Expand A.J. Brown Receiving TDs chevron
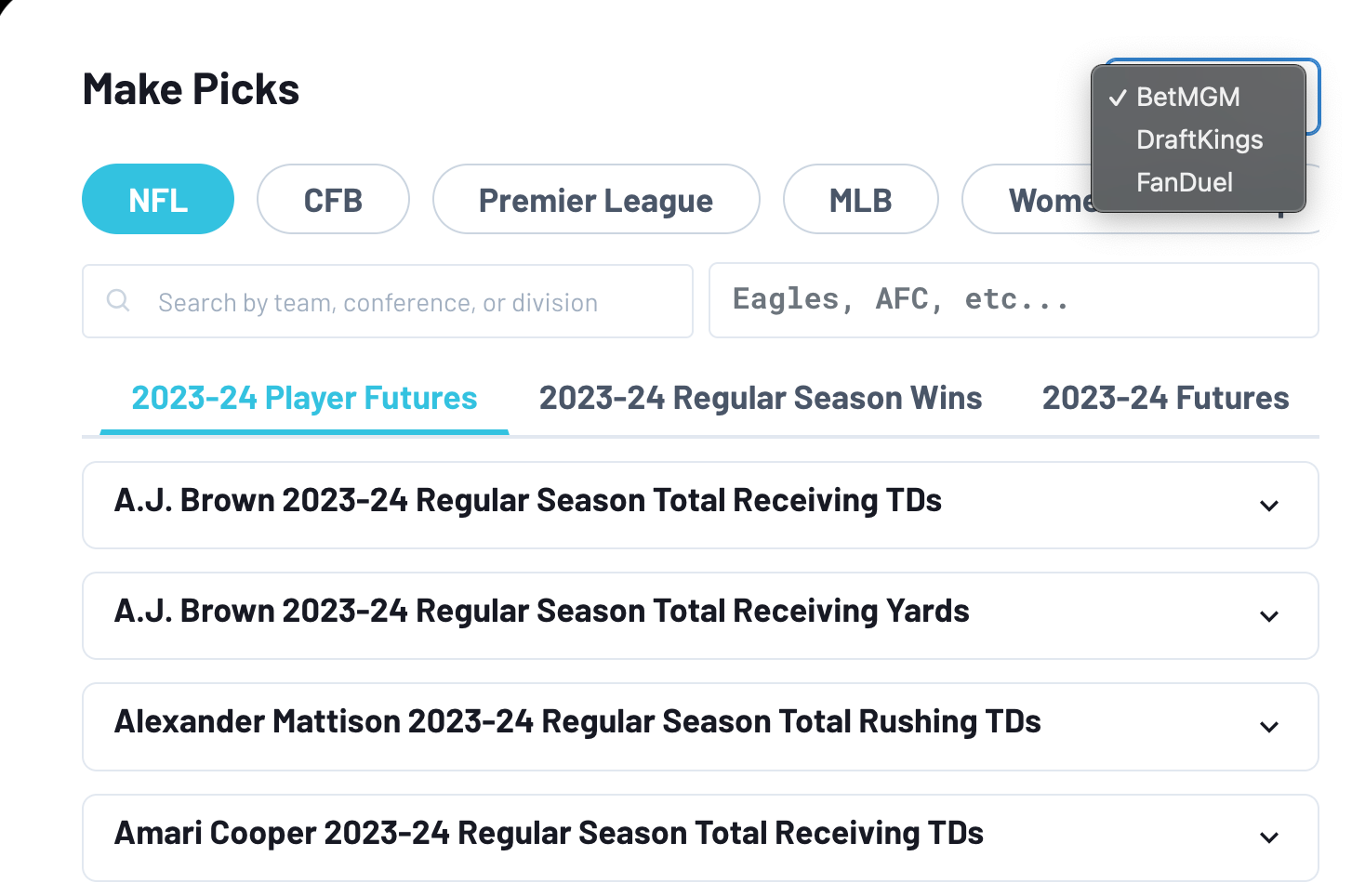 [1269, 506]
